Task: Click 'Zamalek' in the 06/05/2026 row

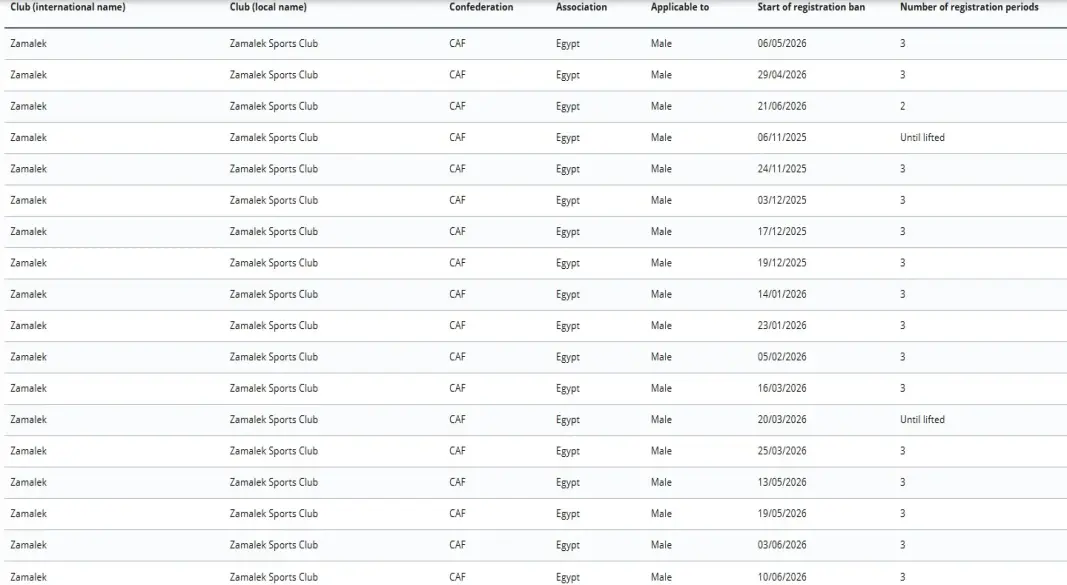Action: click(29, 44)
